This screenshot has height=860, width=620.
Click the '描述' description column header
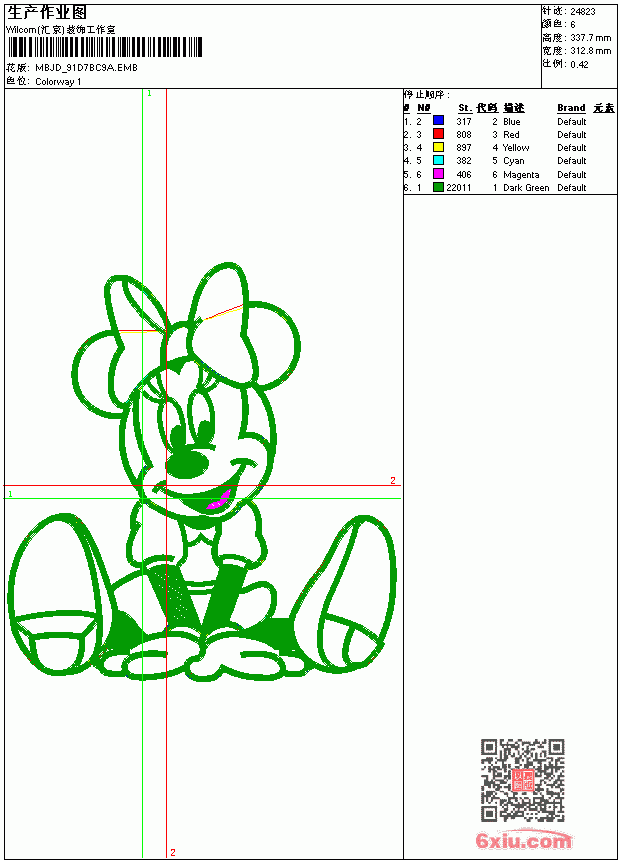click(x=514, y=108)
